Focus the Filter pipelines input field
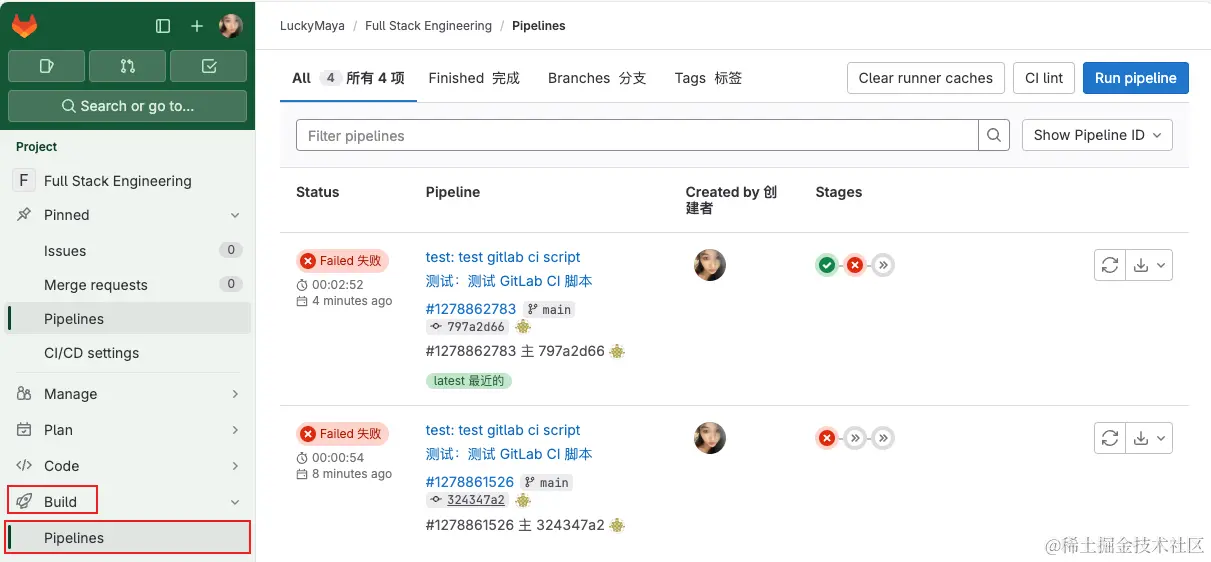This screenshot has height=562, width=1211. pos(636,135)
